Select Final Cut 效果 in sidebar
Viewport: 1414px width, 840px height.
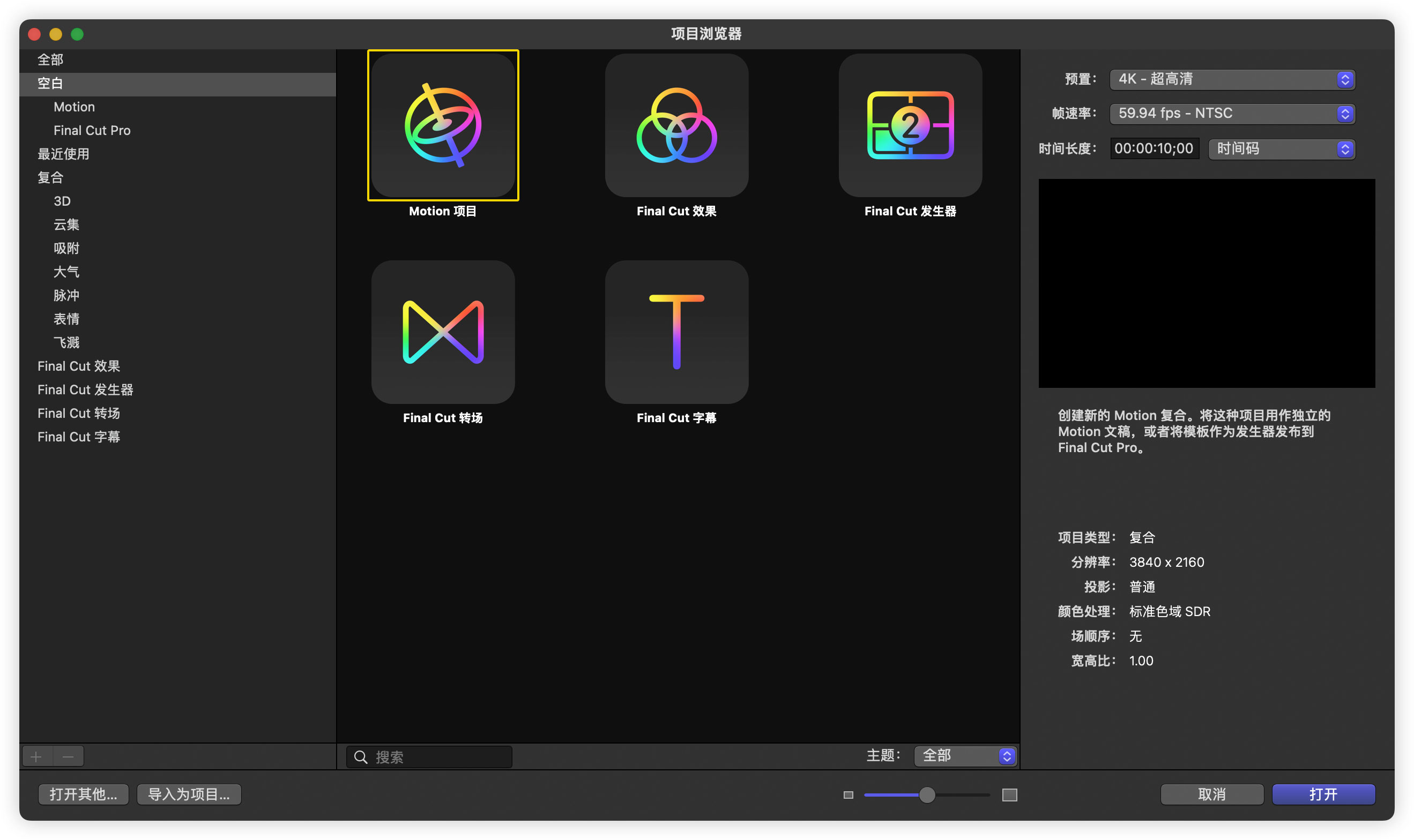coord(177,366)
